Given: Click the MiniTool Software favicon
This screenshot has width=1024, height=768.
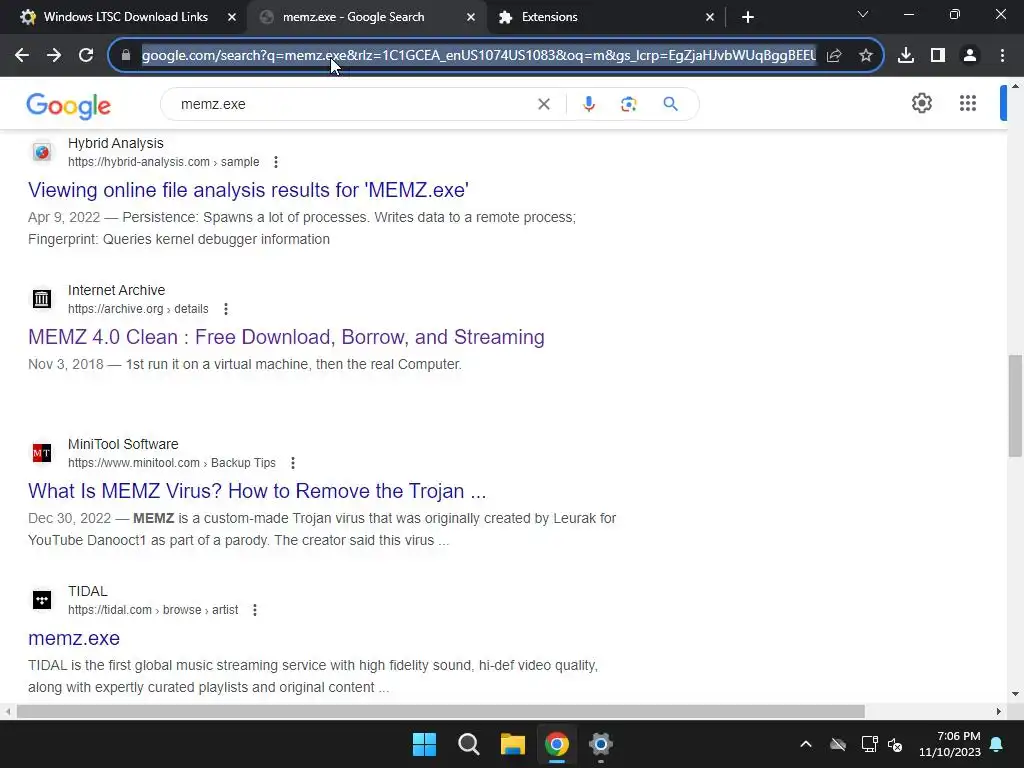Looking at the screenshot, I should click(42, 453).
